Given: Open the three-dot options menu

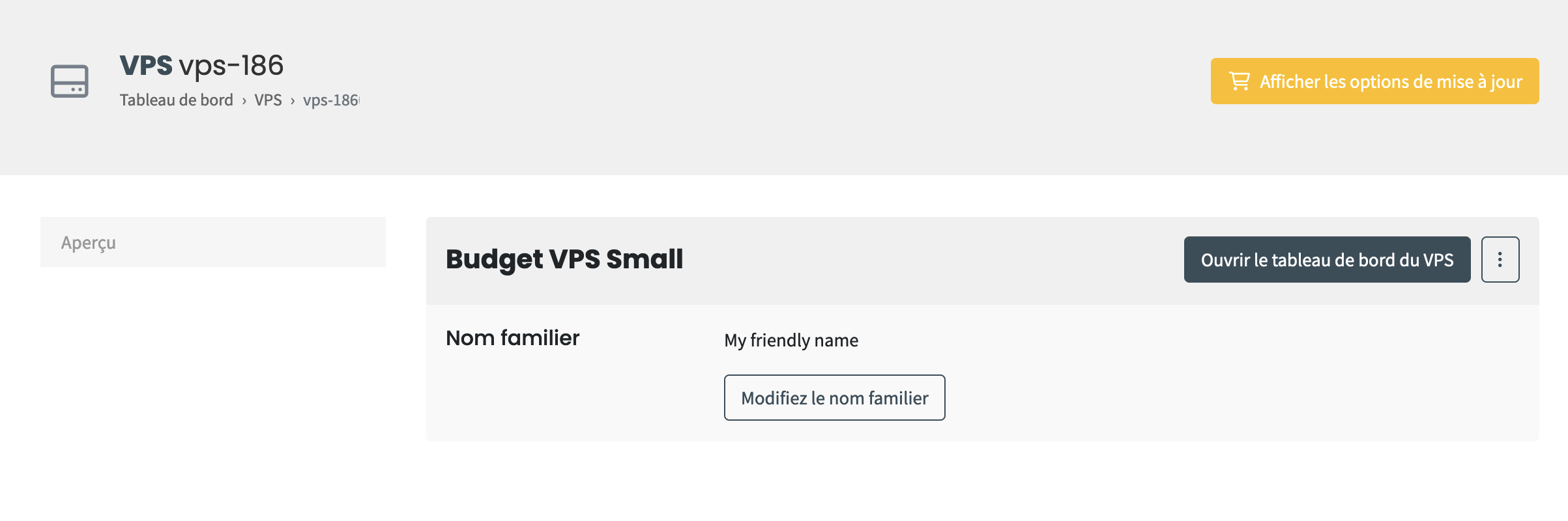Looking at the screenshot, I should (1500, 259).
